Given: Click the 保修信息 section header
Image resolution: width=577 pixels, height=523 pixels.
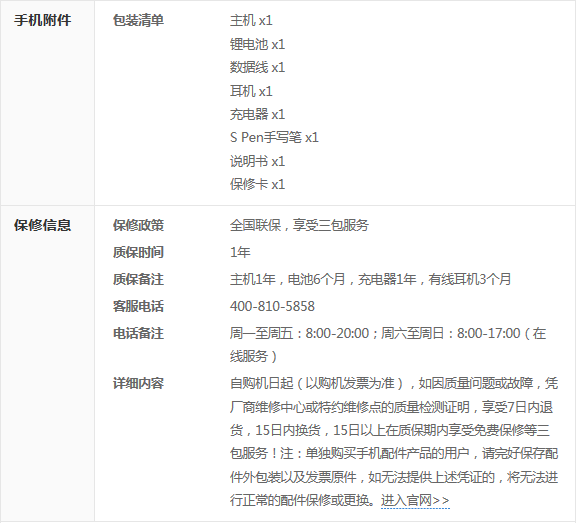Looking at the screenshot, I should tap(43, 225).
